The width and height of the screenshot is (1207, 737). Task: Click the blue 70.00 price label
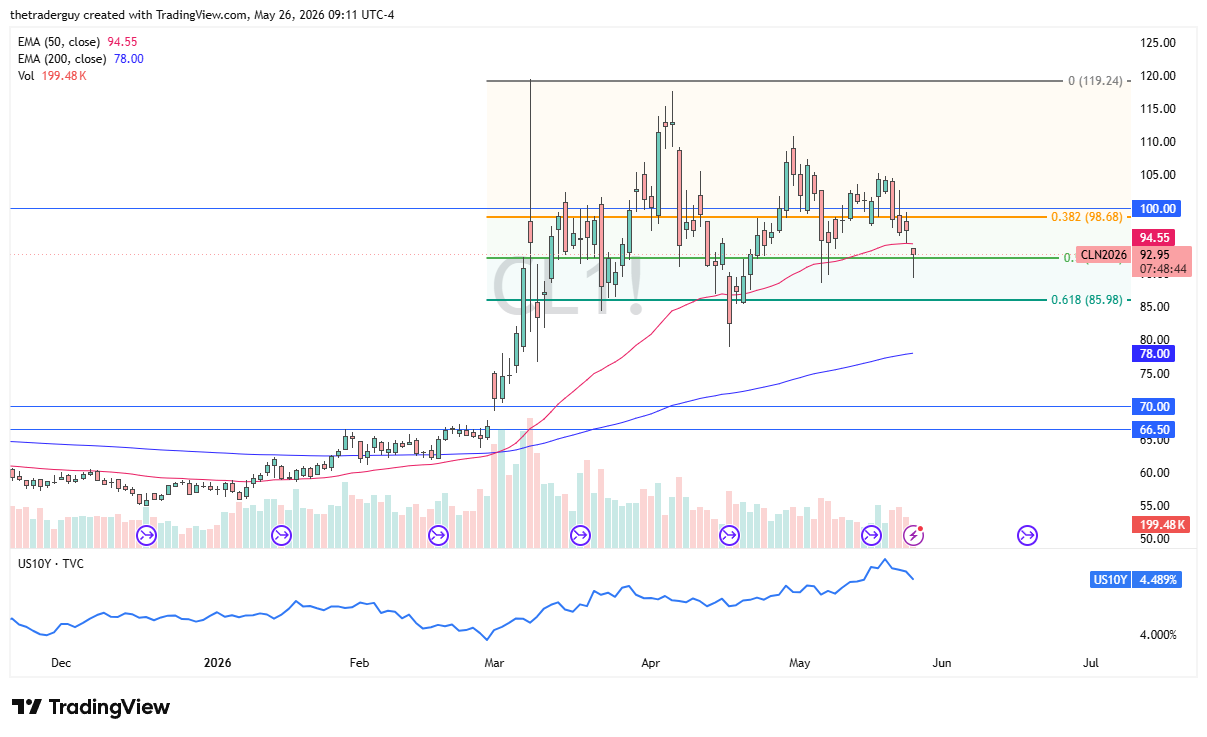[x=1152, y=406]
